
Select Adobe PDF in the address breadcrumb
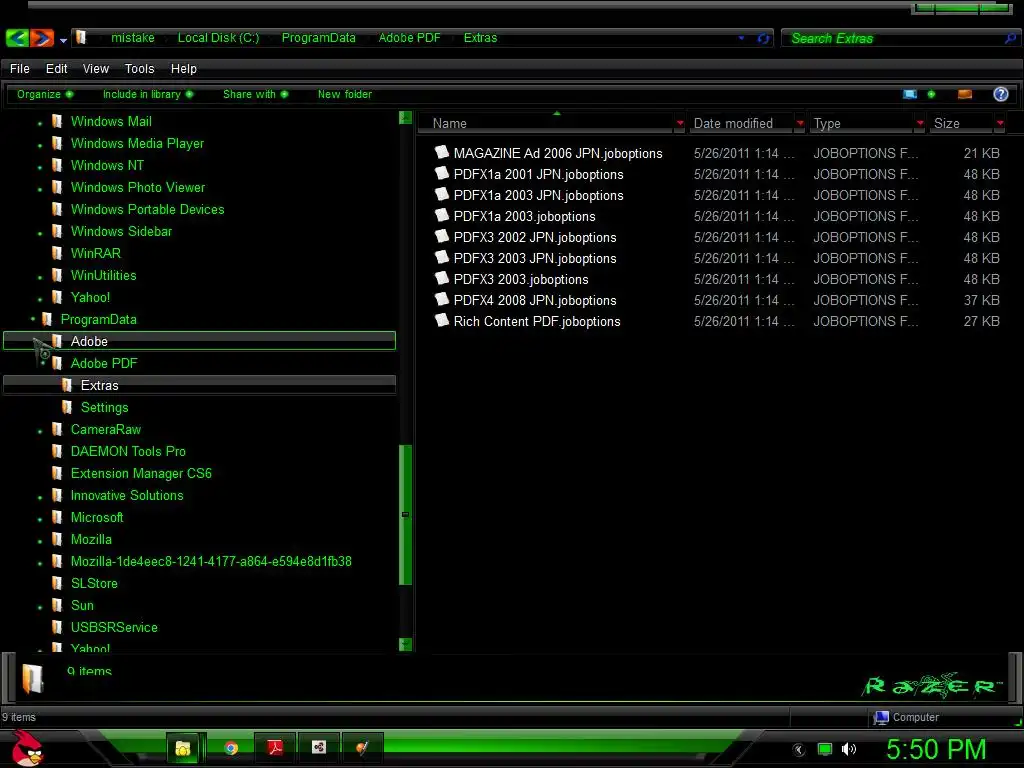tap(409, 38)
